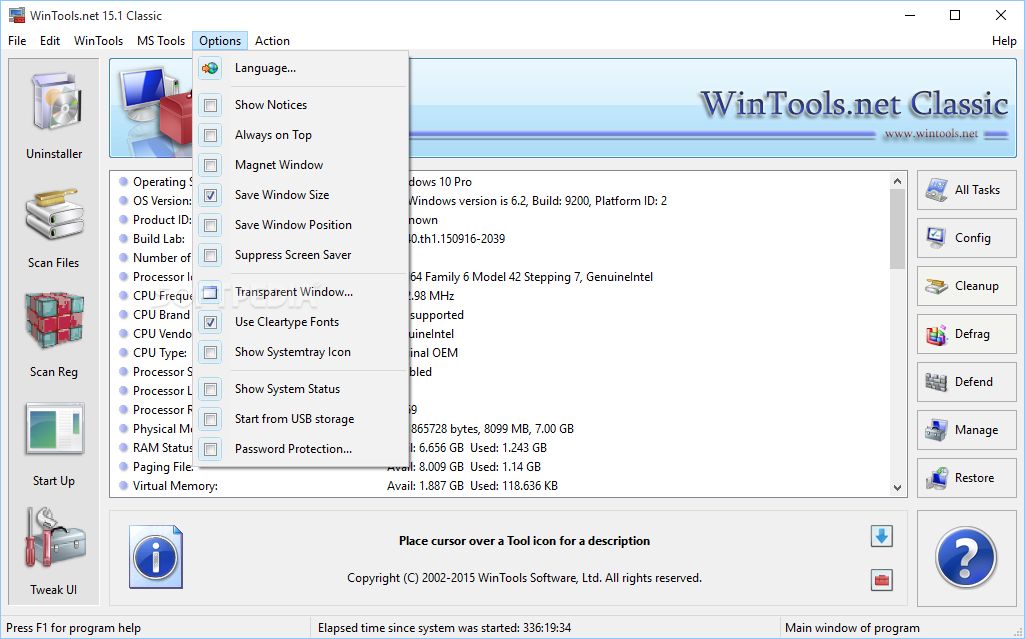1025x639 pixels.
Task: Uncheck Save Window Size option
Action: point(210,195)
